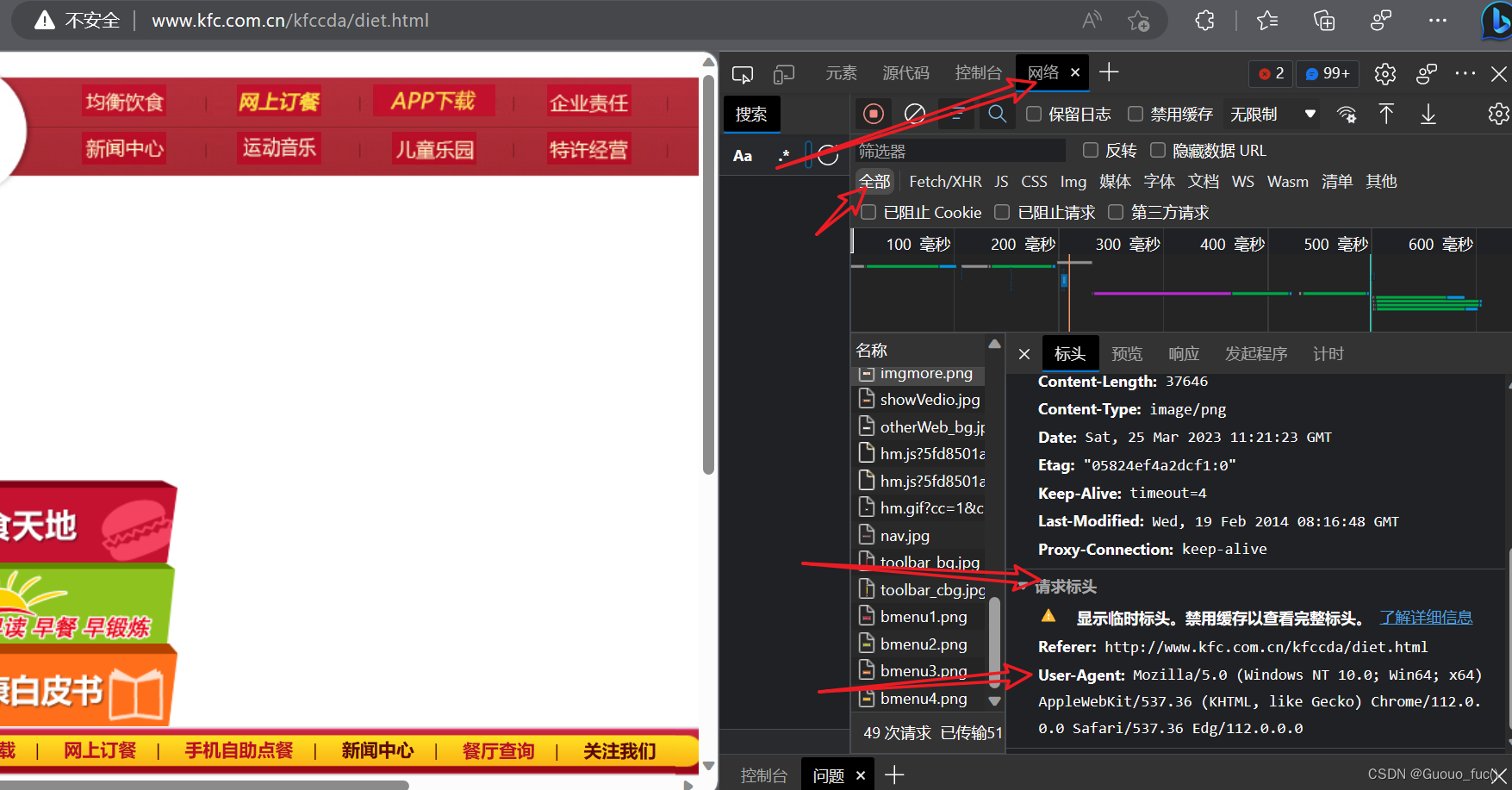
Task: Open browser collections icon
Action: pos(1324,21)
